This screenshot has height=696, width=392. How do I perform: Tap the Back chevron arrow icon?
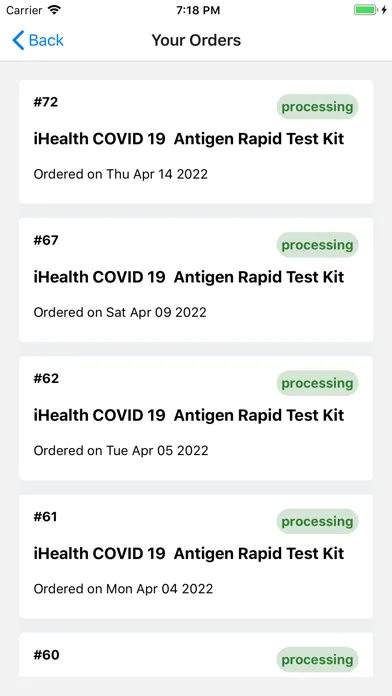pos(18,40)
